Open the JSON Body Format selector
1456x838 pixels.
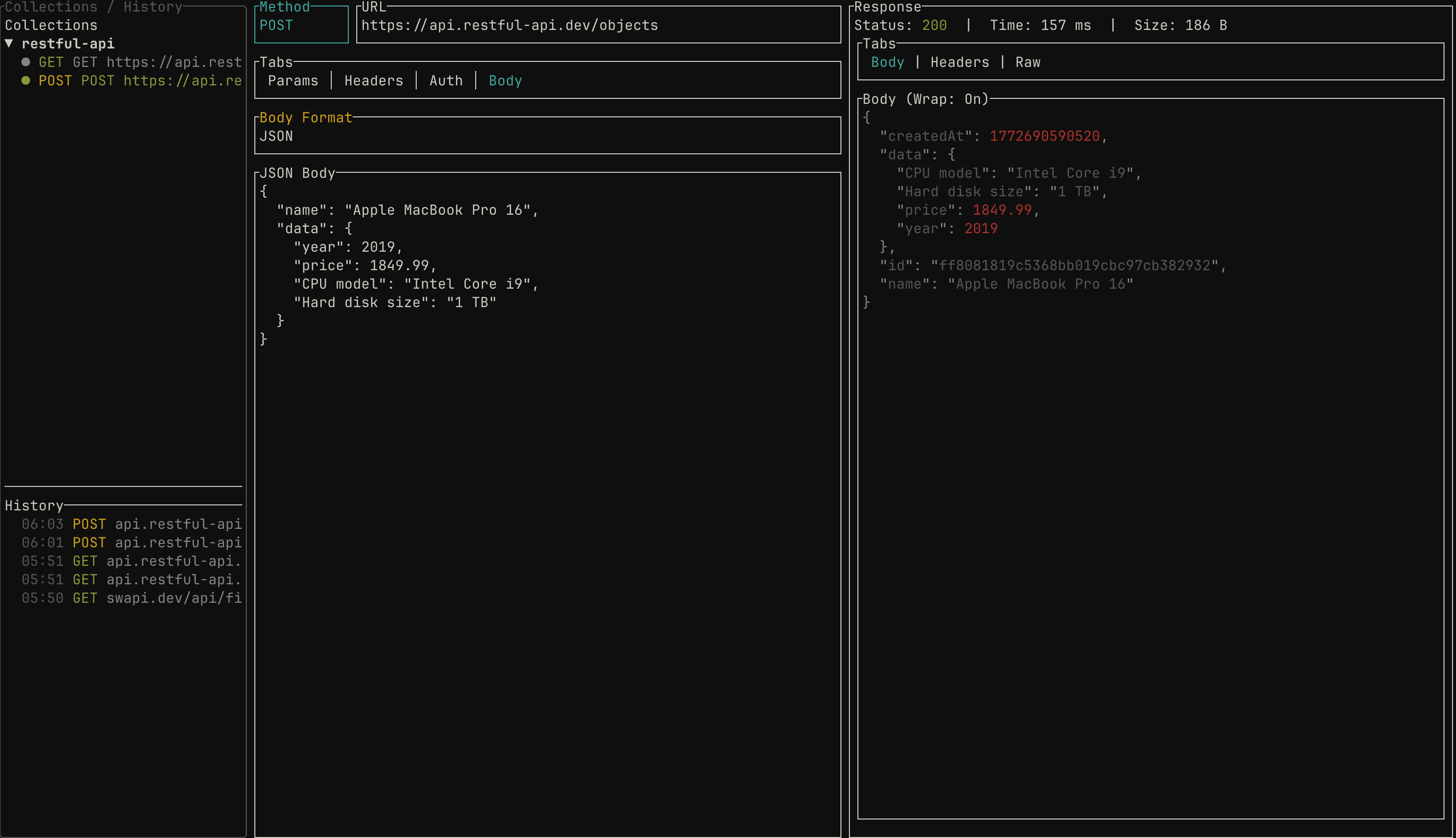(547, 136)
